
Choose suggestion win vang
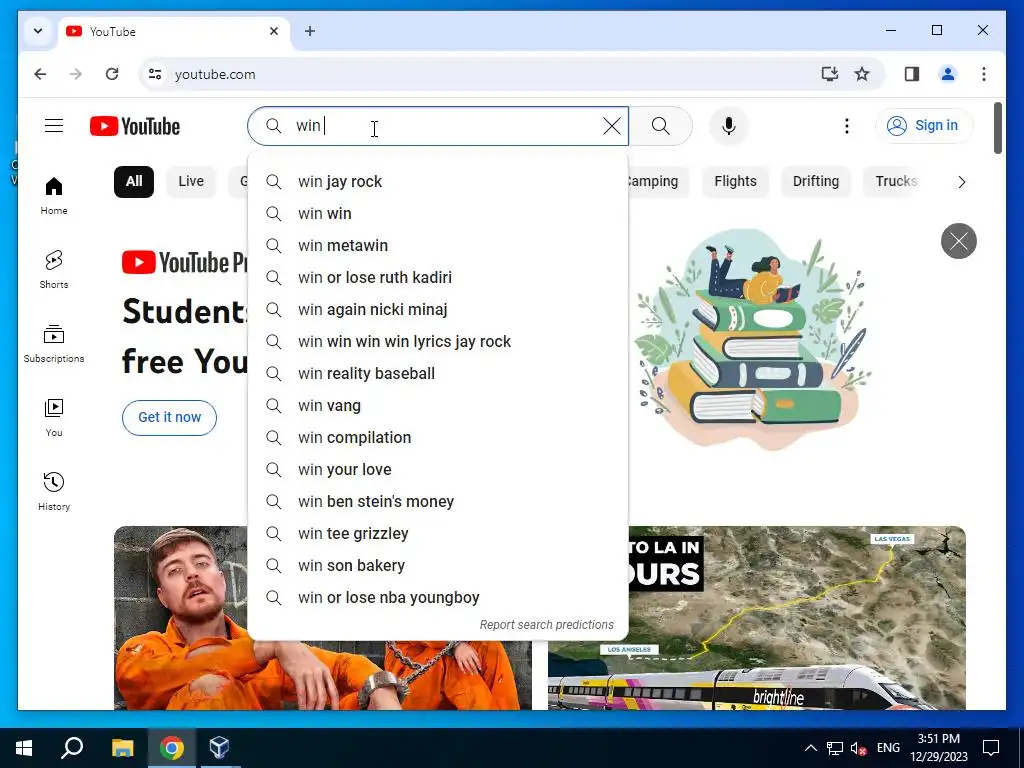[x=438, y=406]
